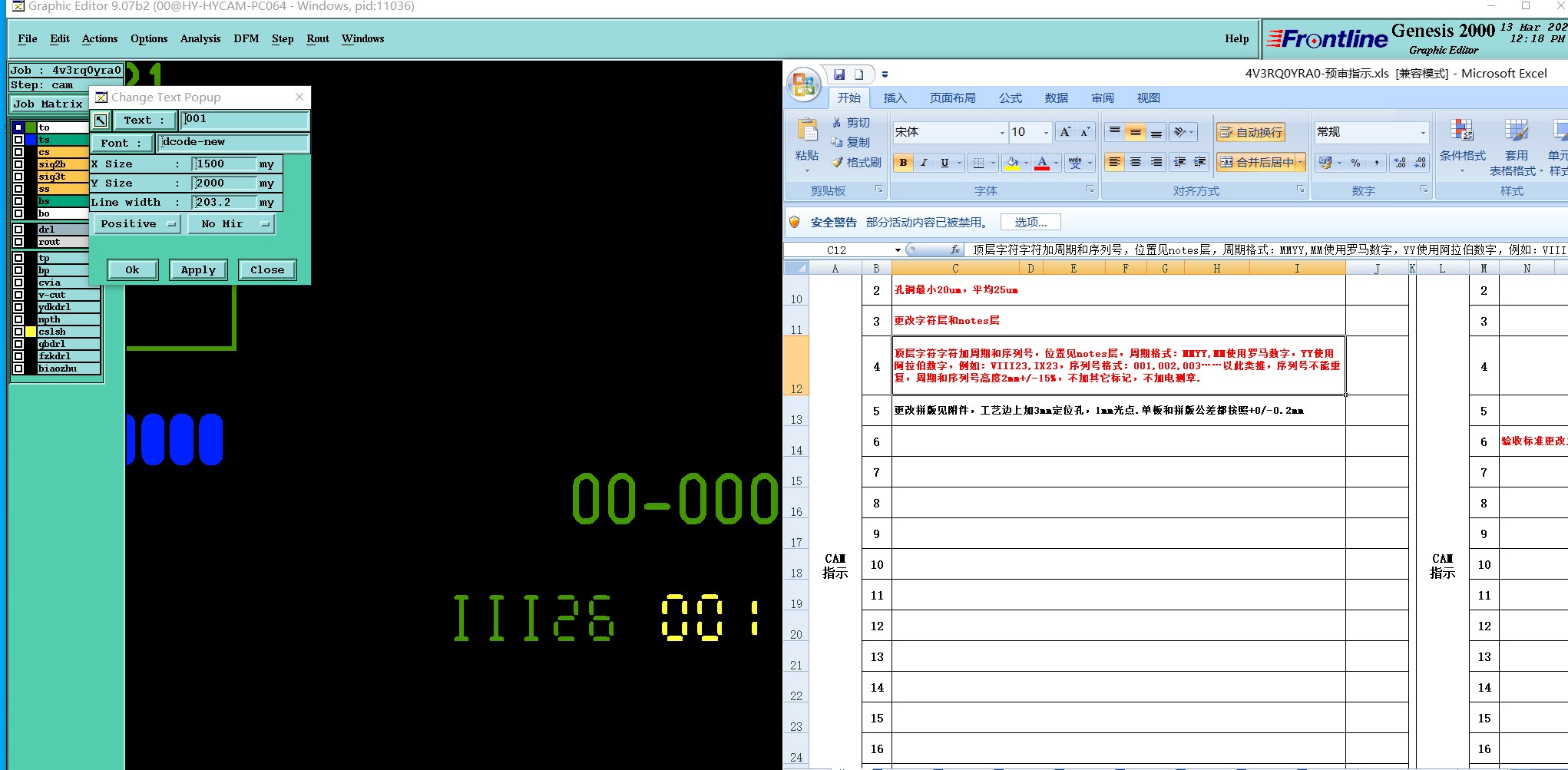Click the Increase Decimal icon

point(1400,163)
